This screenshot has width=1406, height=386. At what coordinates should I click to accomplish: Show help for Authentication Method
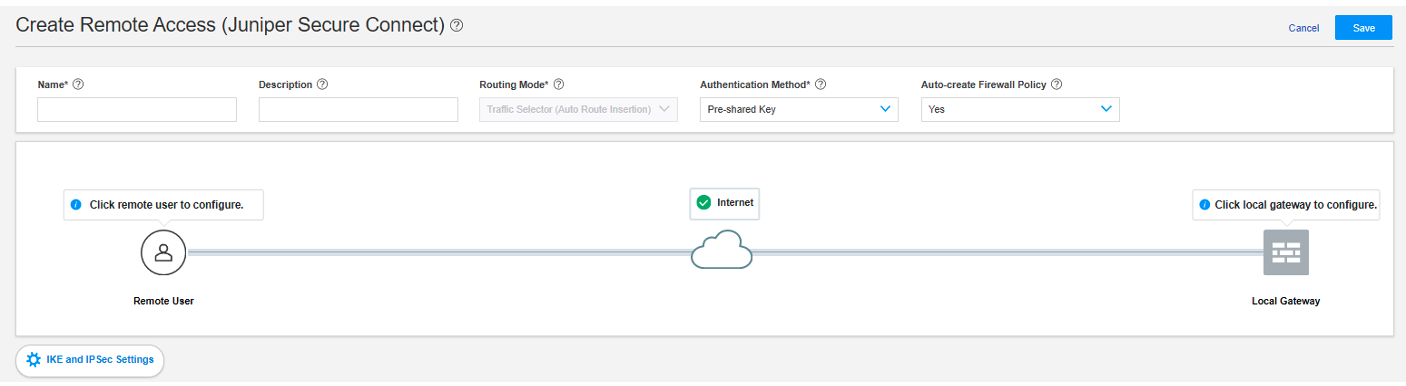[x=821, y=85]
